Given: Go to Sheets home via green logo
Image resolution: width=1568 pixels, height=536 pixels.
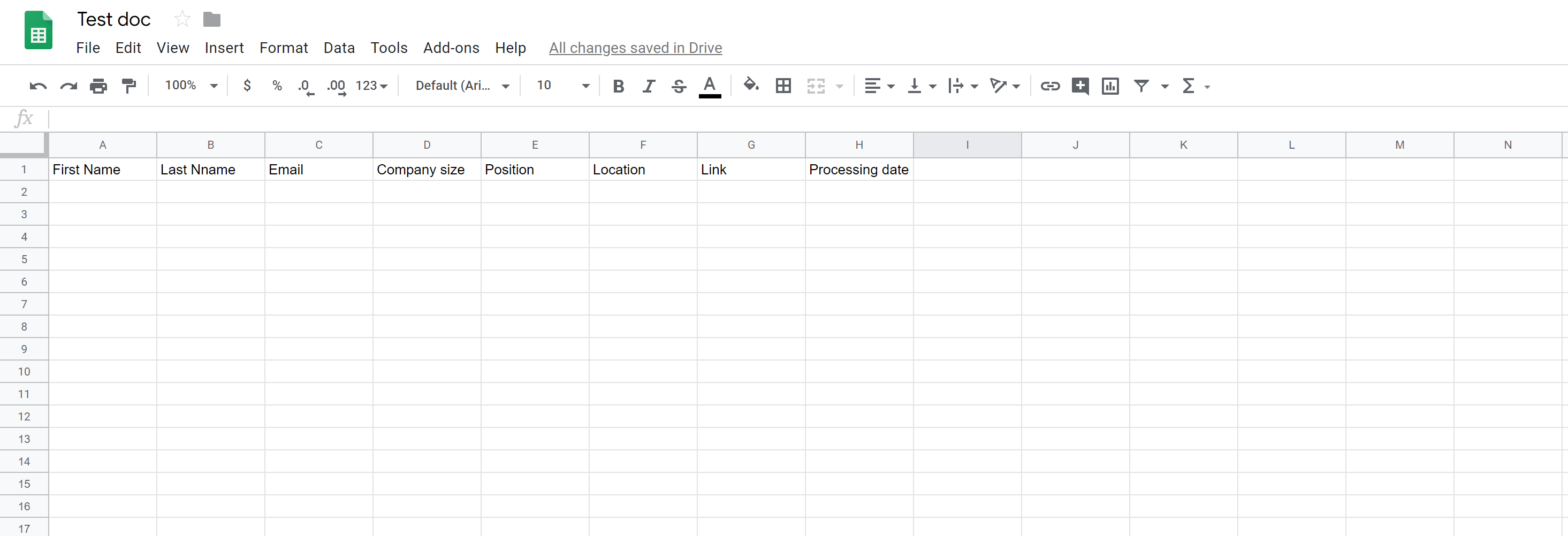Looking at the screenshot, I should 39,30.
